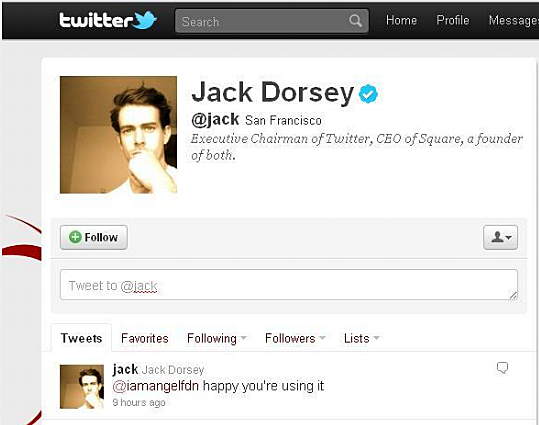Open Messages in the top navigation

point(514,21)
